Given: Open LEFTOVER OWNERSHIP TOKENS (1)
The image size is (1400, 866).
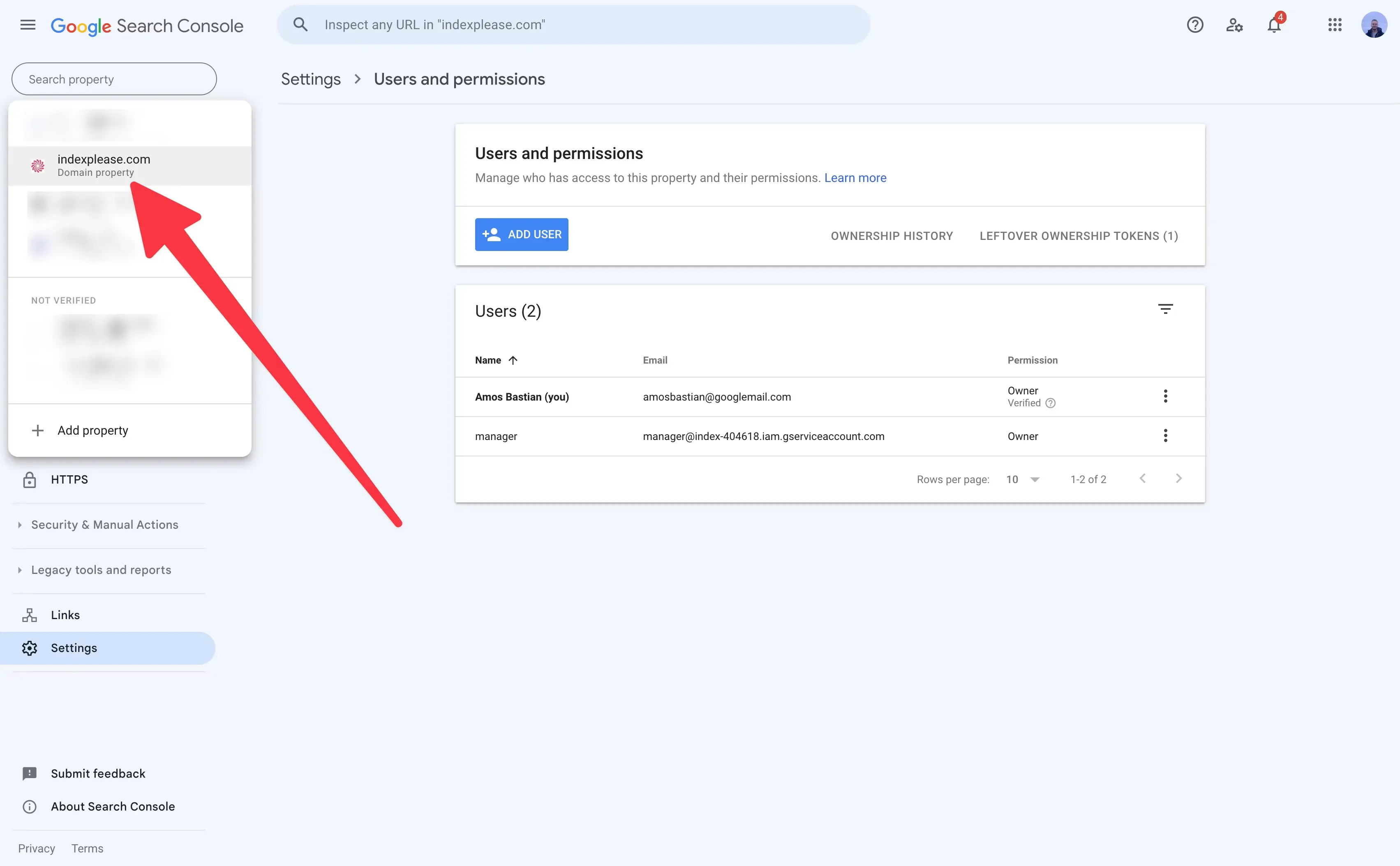Looking at the screenshot, I should 1079,236.
